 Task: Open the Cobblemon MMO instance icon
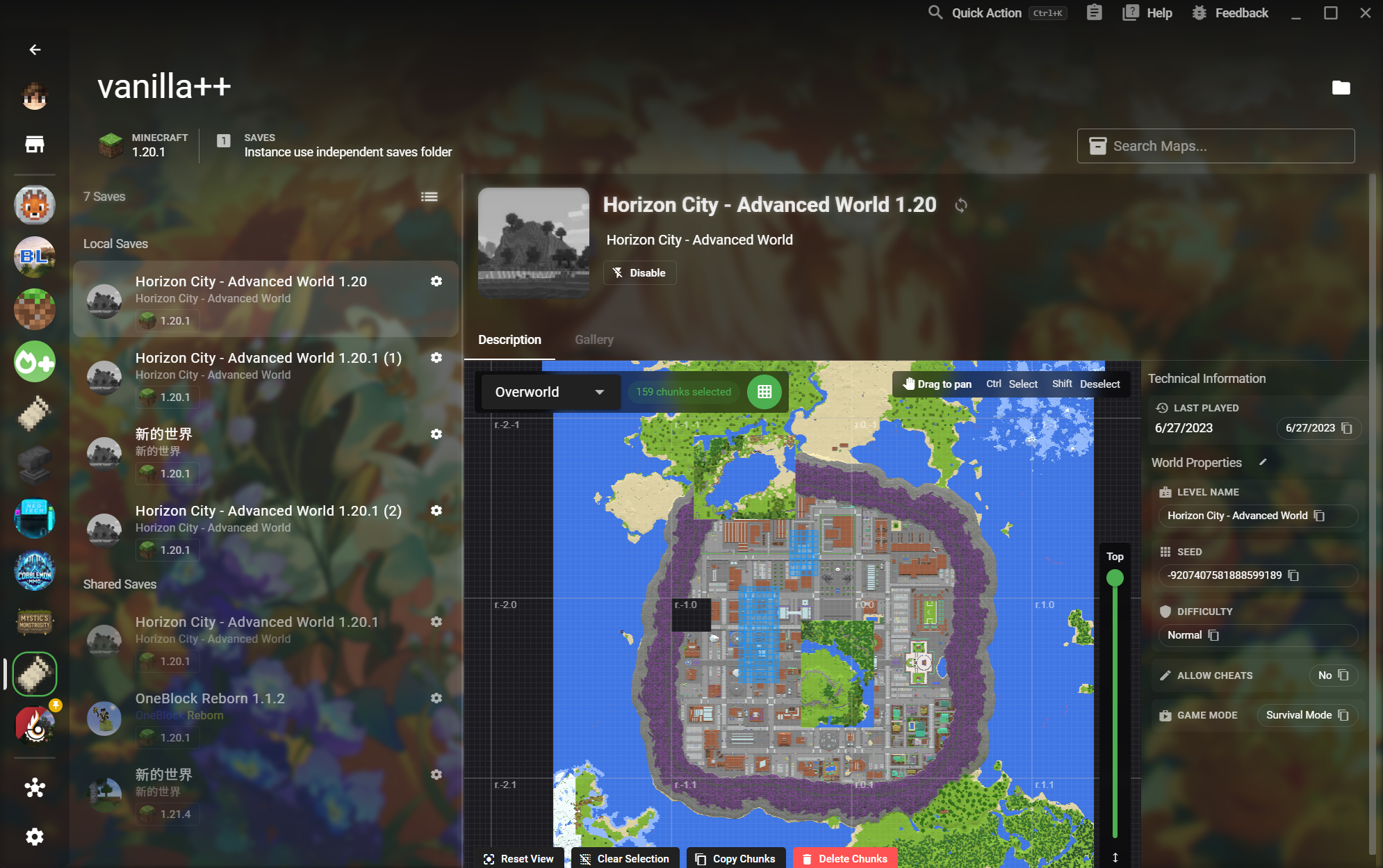point(35,570)
